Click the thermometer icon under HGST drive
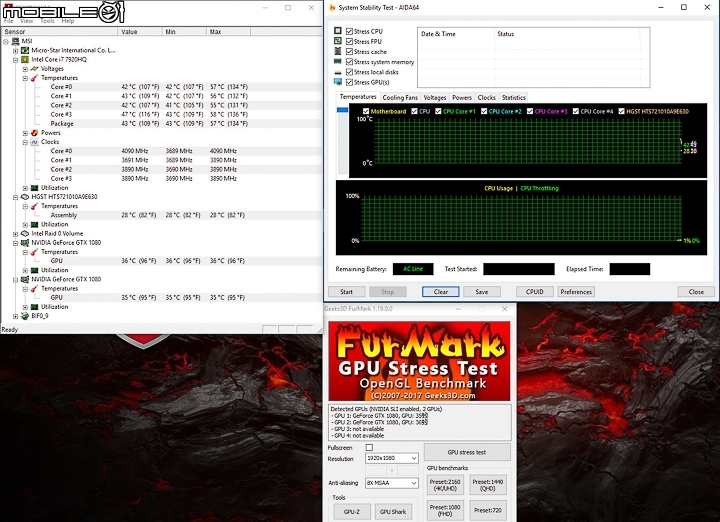The width and height of the screenshot is (720, 522). [x=34, y=206]
